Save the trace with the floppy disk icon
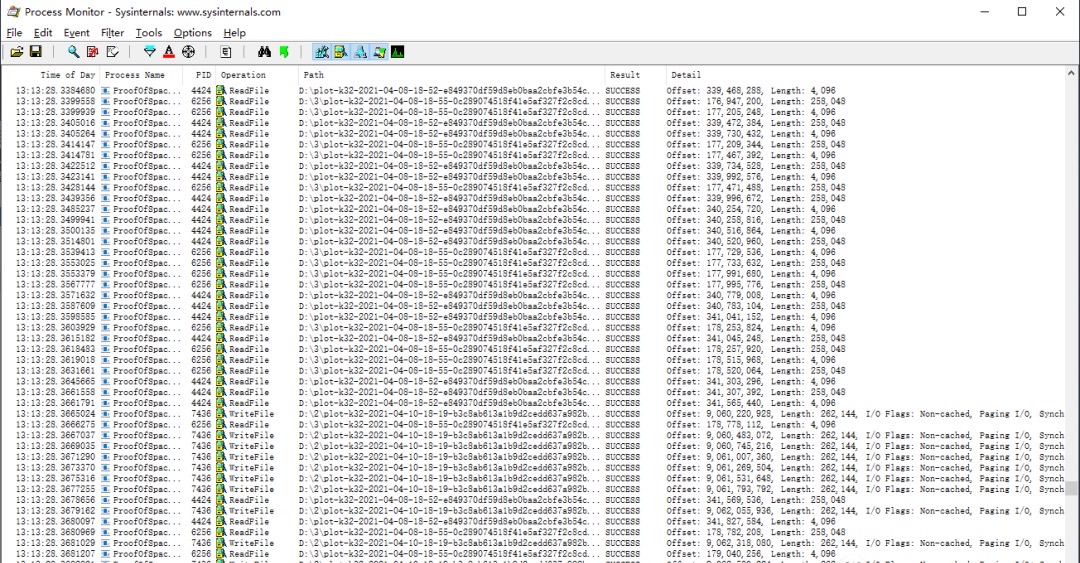Viewport: 1080px width, 563px height. click(35, 52)
